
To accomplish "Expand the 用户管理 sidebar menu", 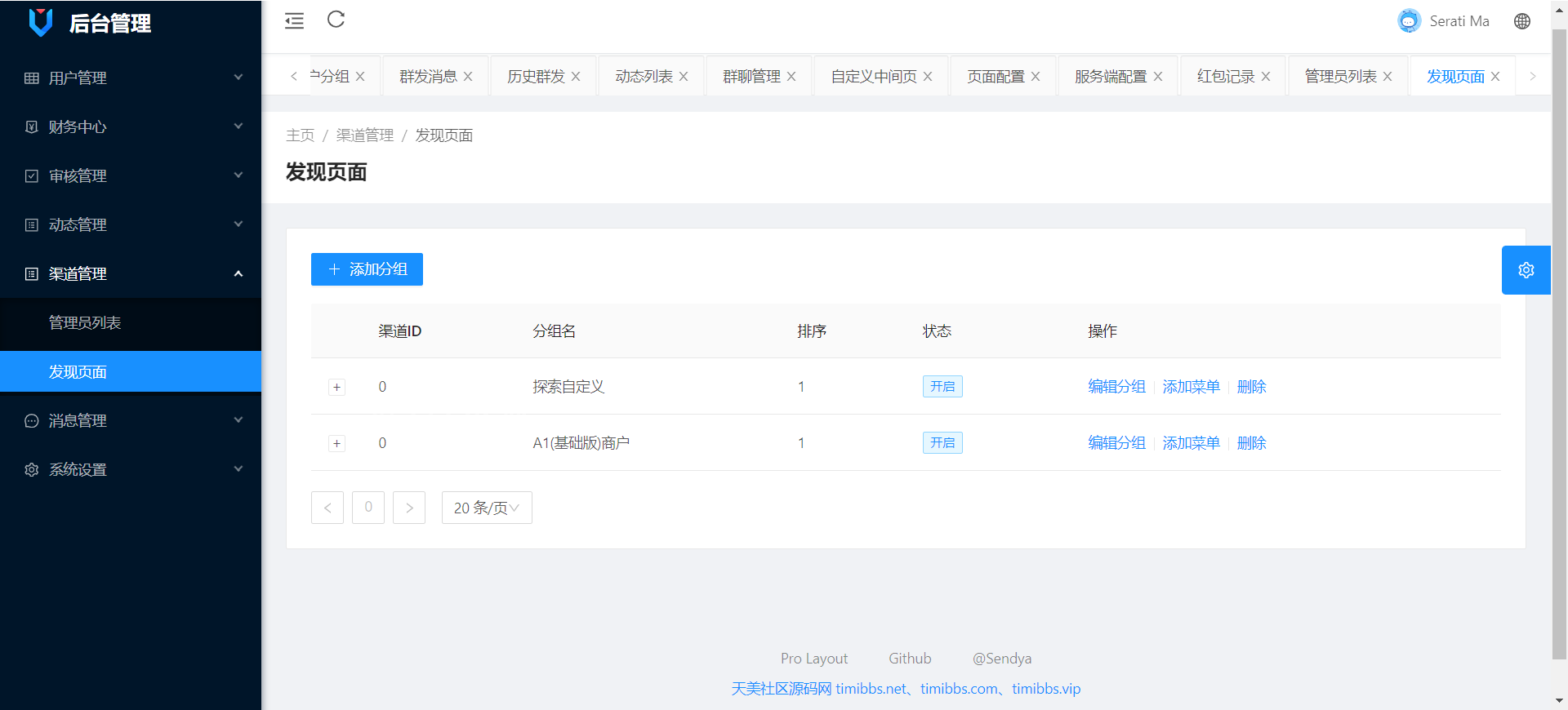I will pos(131,78).
